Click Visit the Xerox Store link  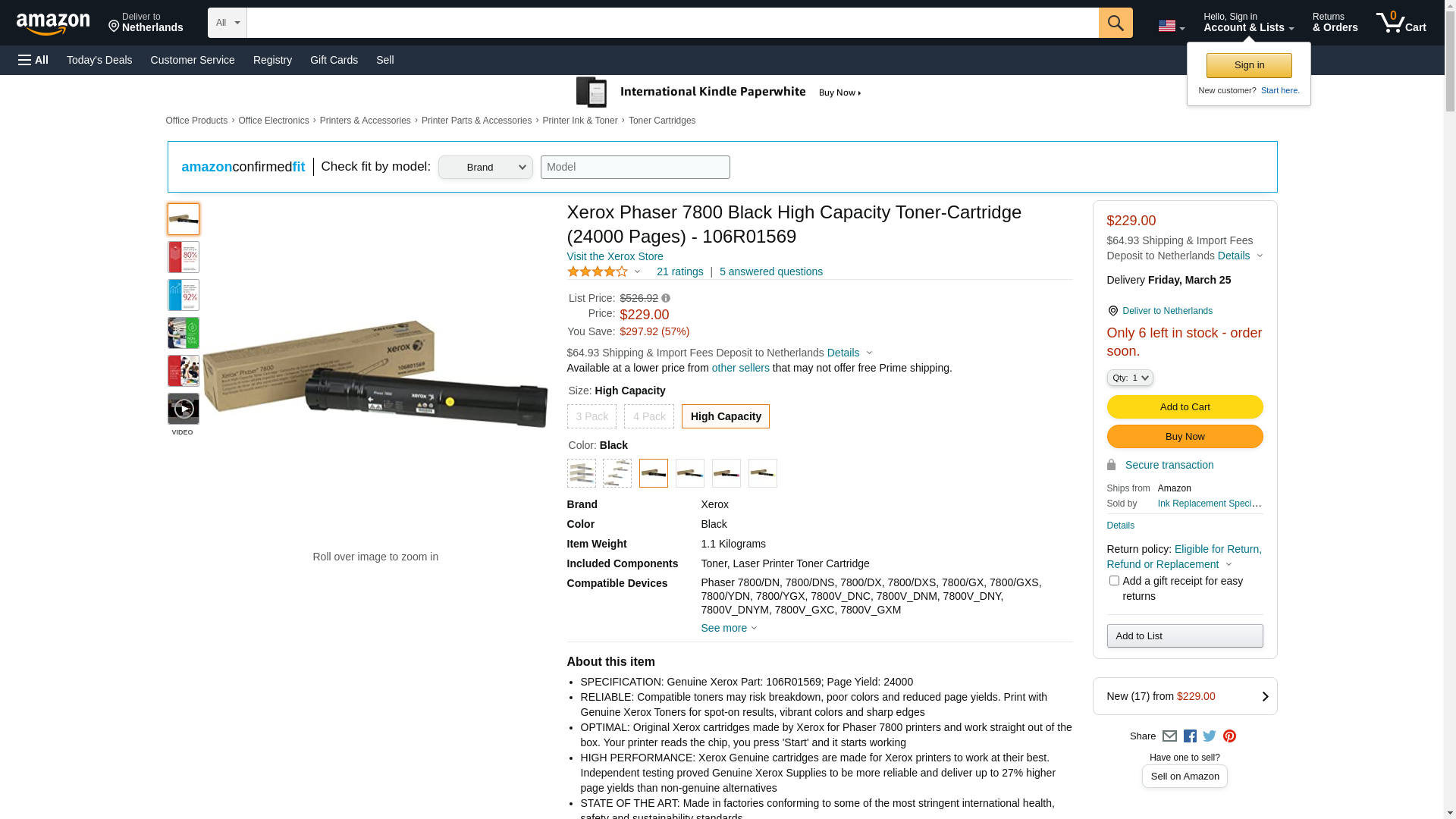pyautogui.click(x=615, y=256)
